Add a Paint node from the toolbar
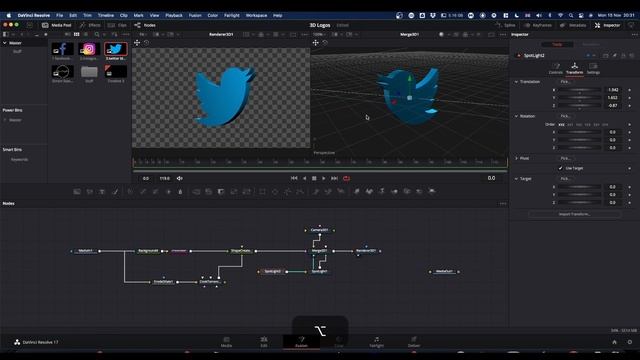 tap(115, 191)
